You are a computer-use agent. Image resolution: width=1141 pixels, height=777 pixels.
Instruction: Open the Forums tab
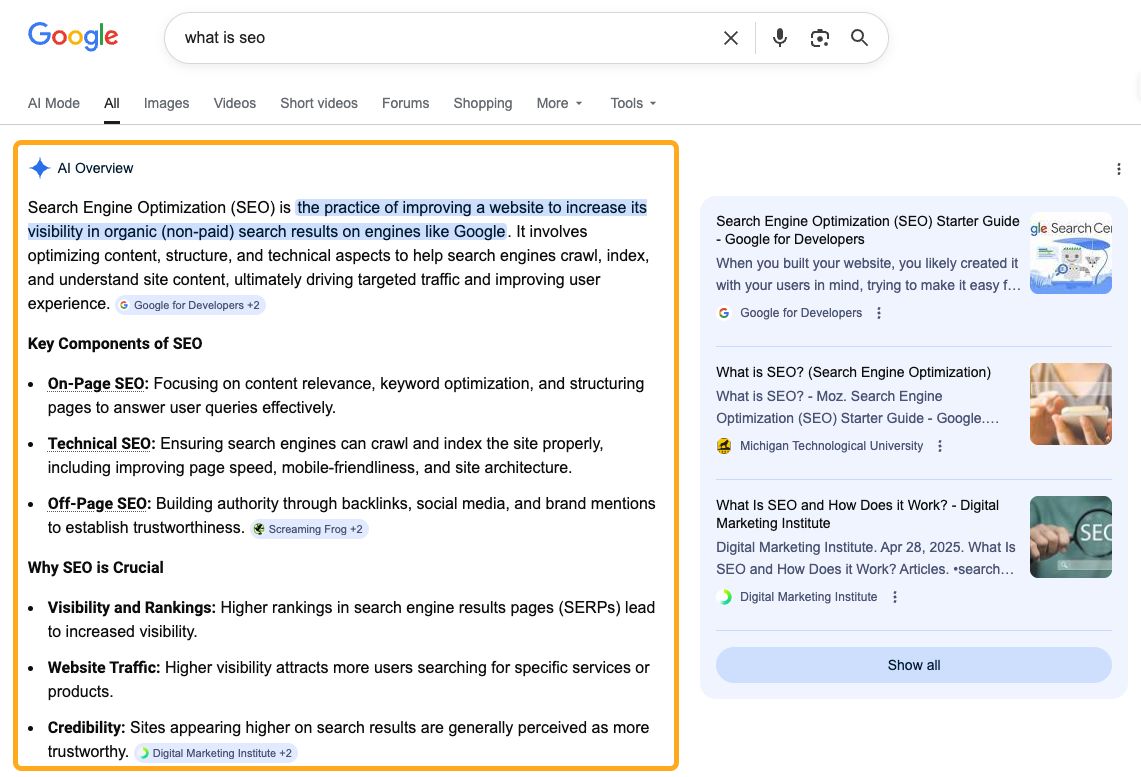click(x=405, y=103)
